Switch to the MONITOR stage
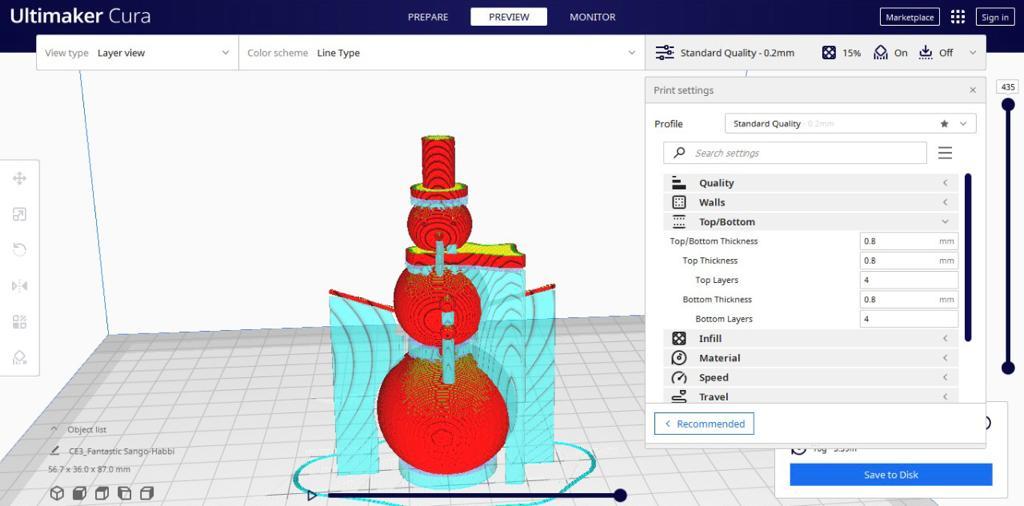This screenshot has height=506, width=1024. click(x=592, y=17)
